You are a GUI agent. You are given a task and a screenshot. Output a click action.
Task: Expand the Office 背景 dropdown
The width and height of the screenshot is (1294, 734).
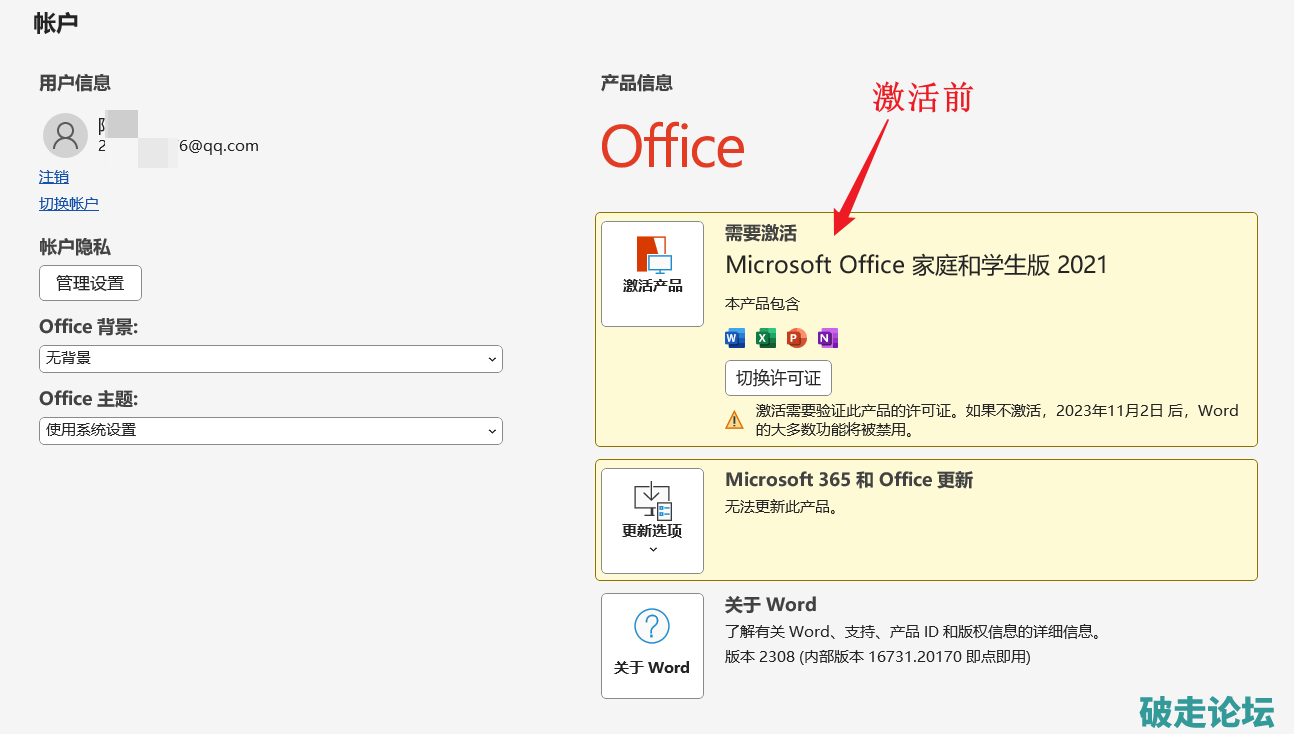click(x=270, y=359)
